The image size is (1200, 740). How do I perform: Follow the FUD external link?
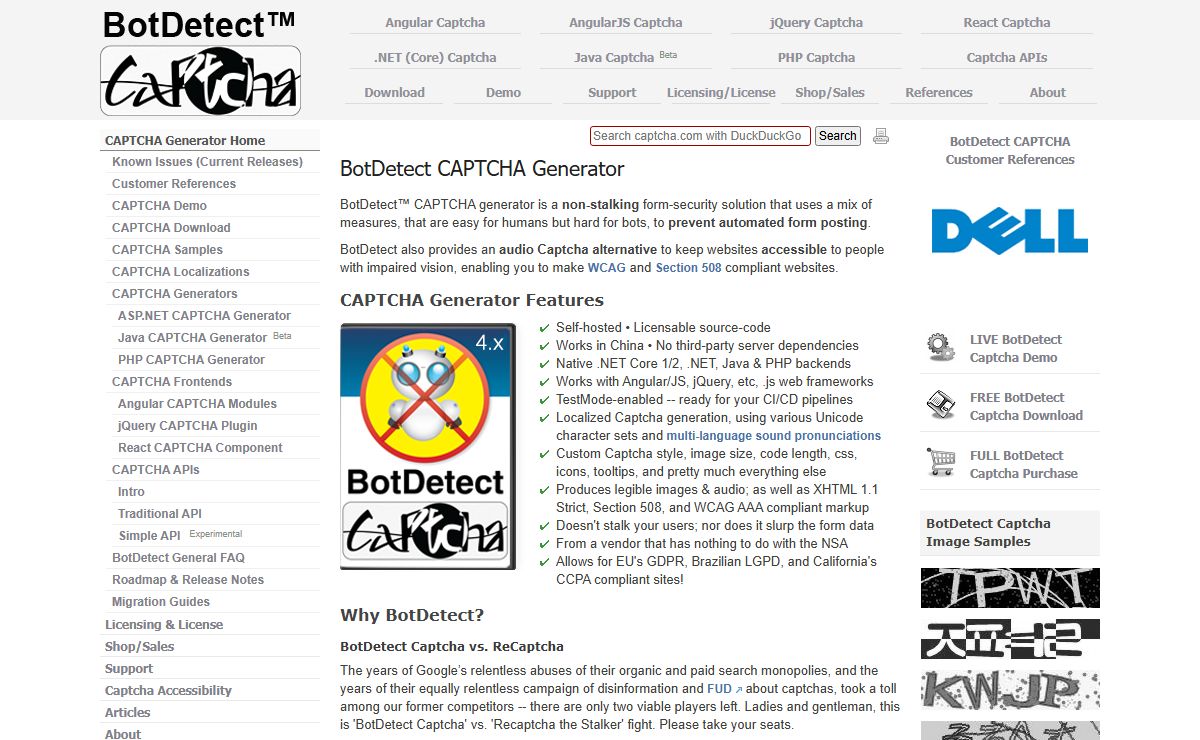pyautogui.click(x=725, y=689)
